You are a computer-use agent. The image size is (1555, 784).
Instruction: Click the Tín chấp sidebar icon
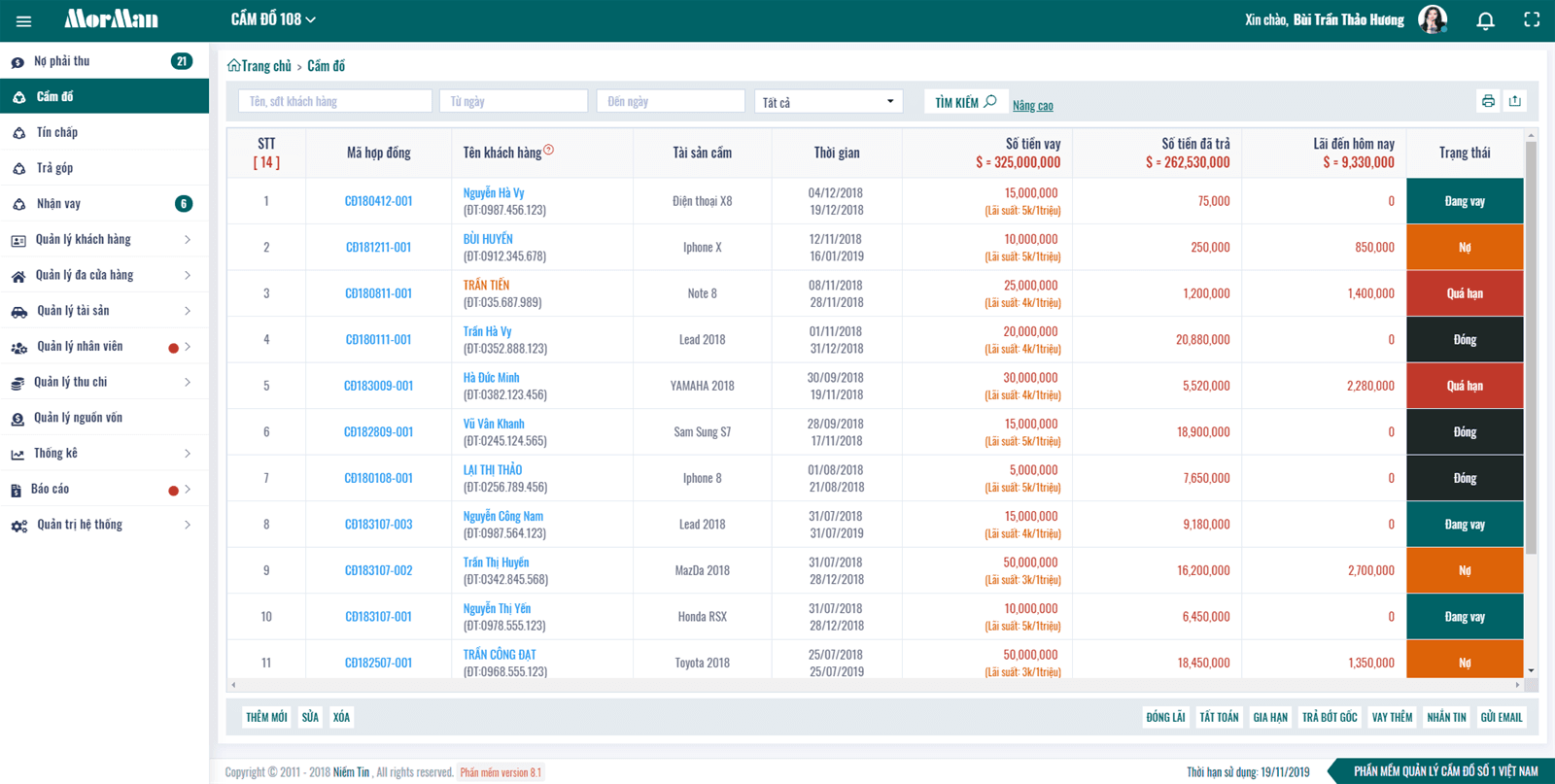(18, 133)
